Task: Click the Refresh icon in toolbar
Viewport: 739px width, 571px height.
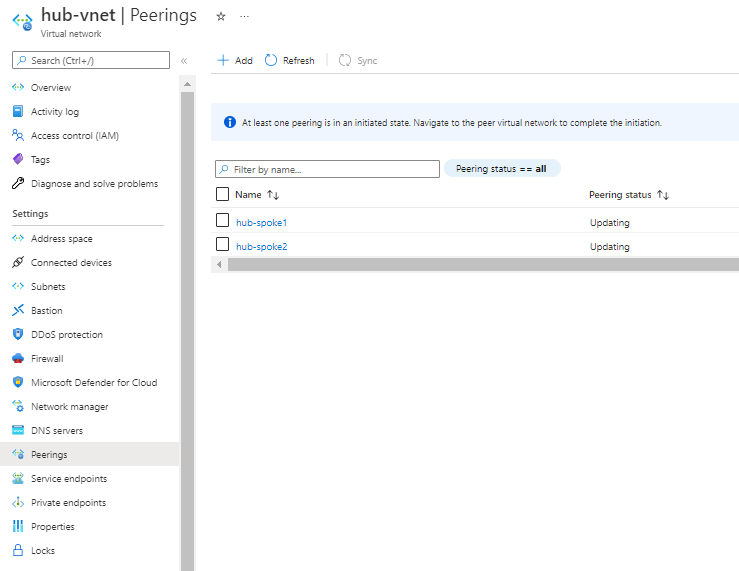Action: (271, 61)
